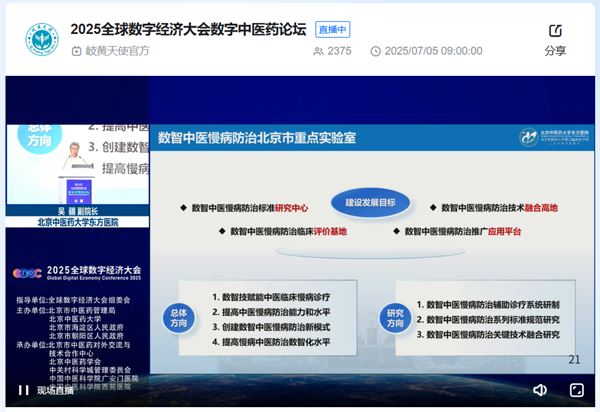
Task: Click the 直播中 live status badge
Action: [x=333, y=29]
